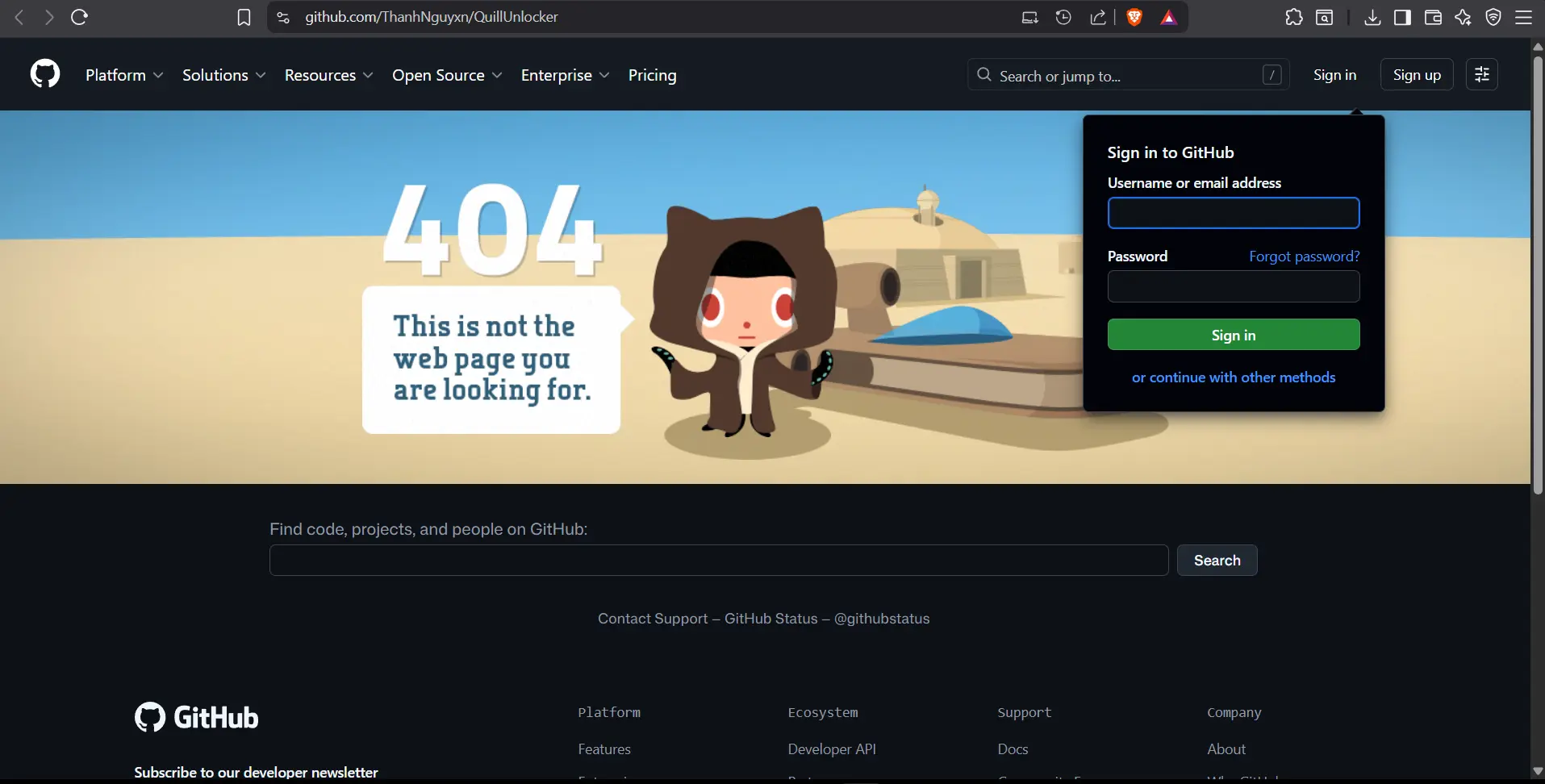
Task: Open the Features footer link
Action: pyautogui.click(x=604, y=749)
